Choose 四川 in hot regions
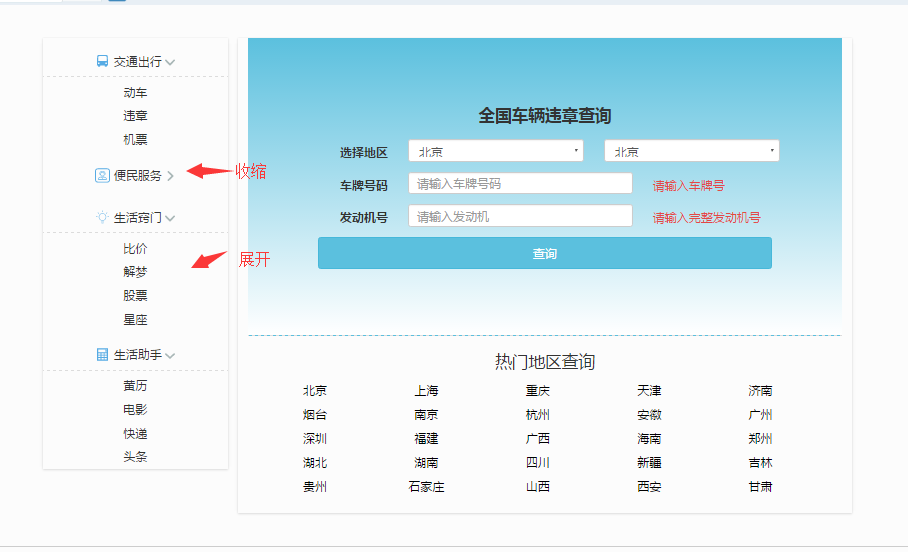908x552 pixels. tap(537, 463)
